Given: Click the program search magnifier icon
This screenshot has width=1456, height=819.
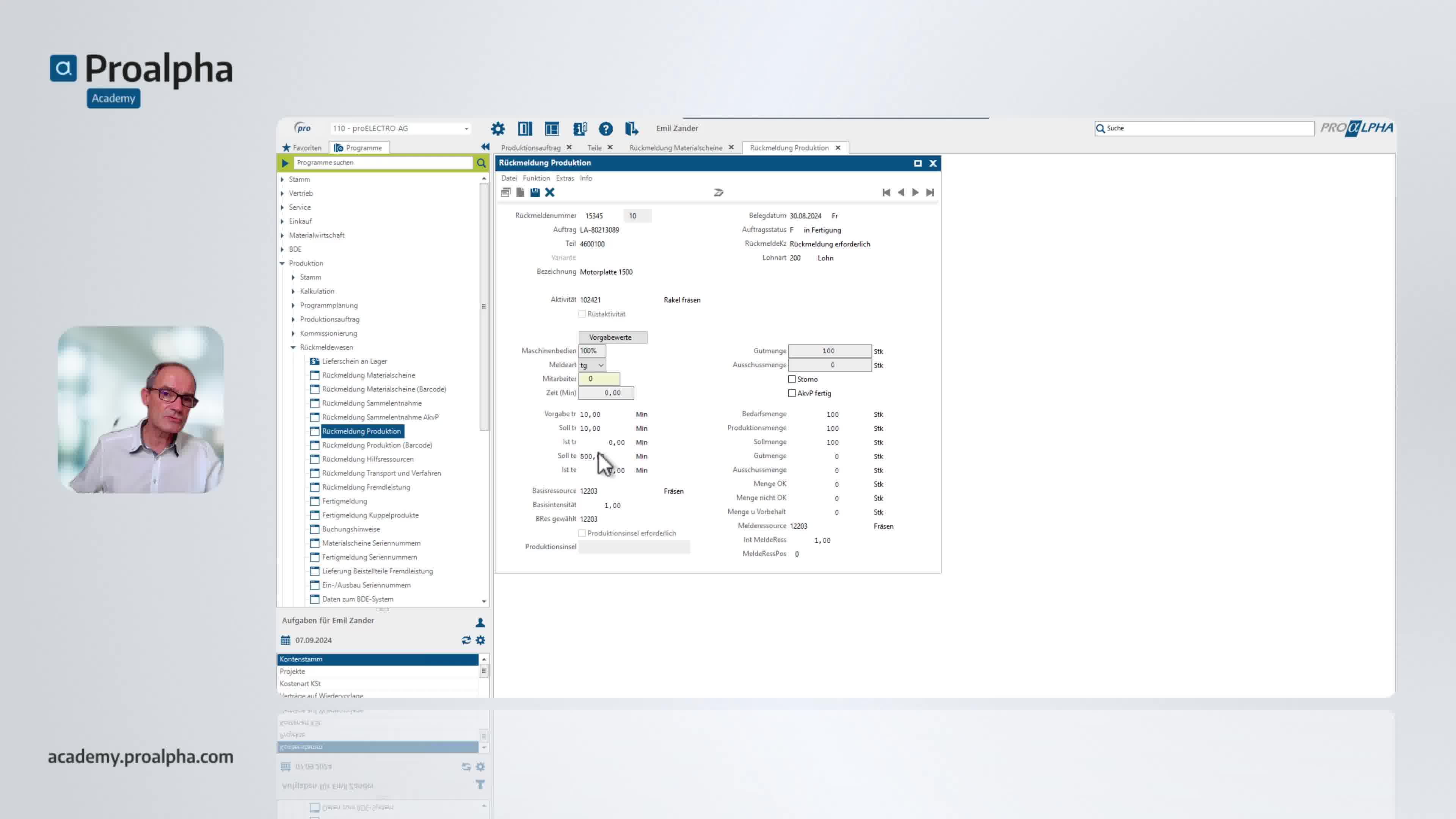Looking at the screenshot, I should coord(481,163).
